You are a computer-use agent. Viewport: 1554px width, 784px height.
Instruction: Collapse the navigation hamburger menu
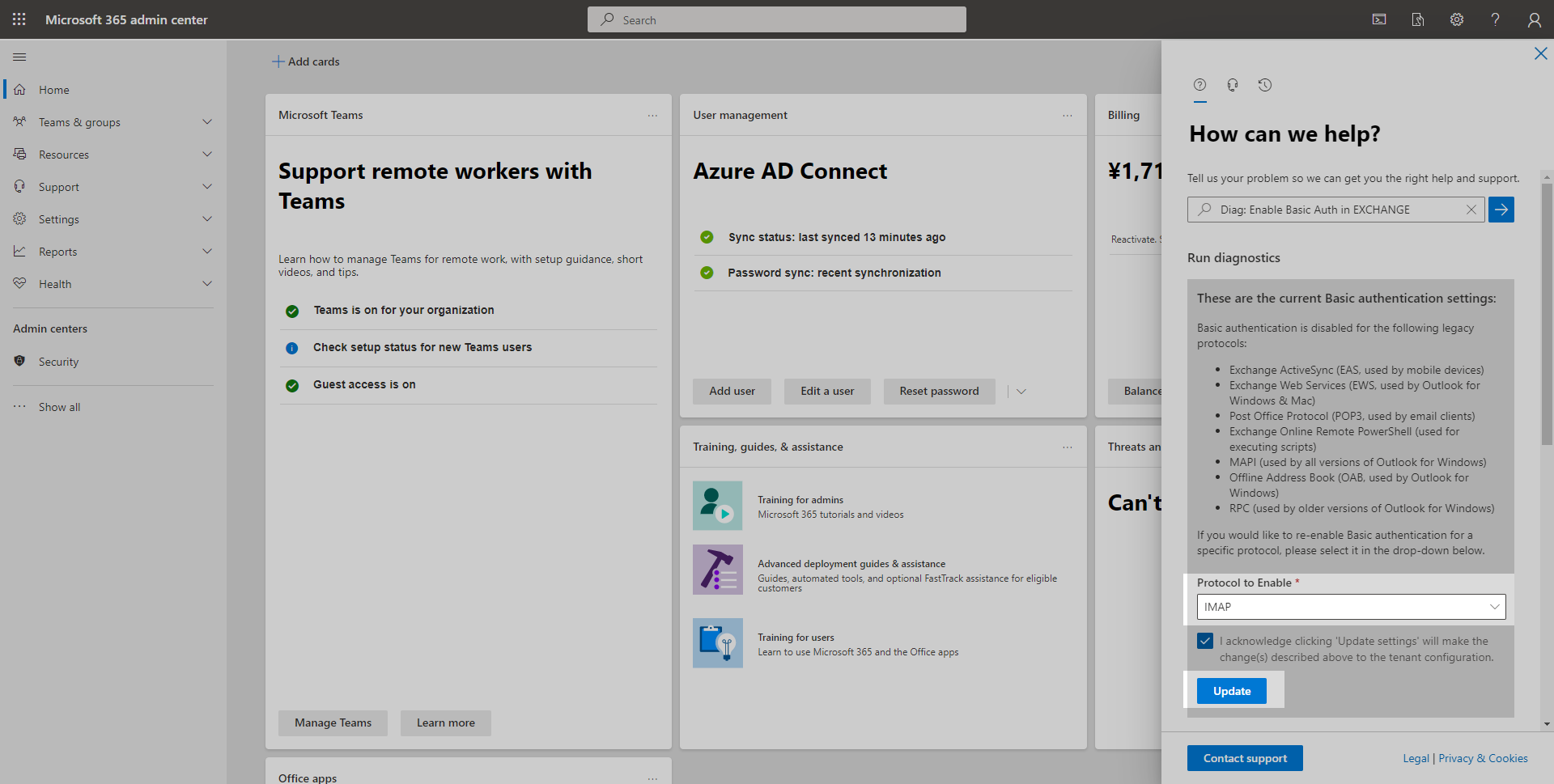tap(19, 57)
